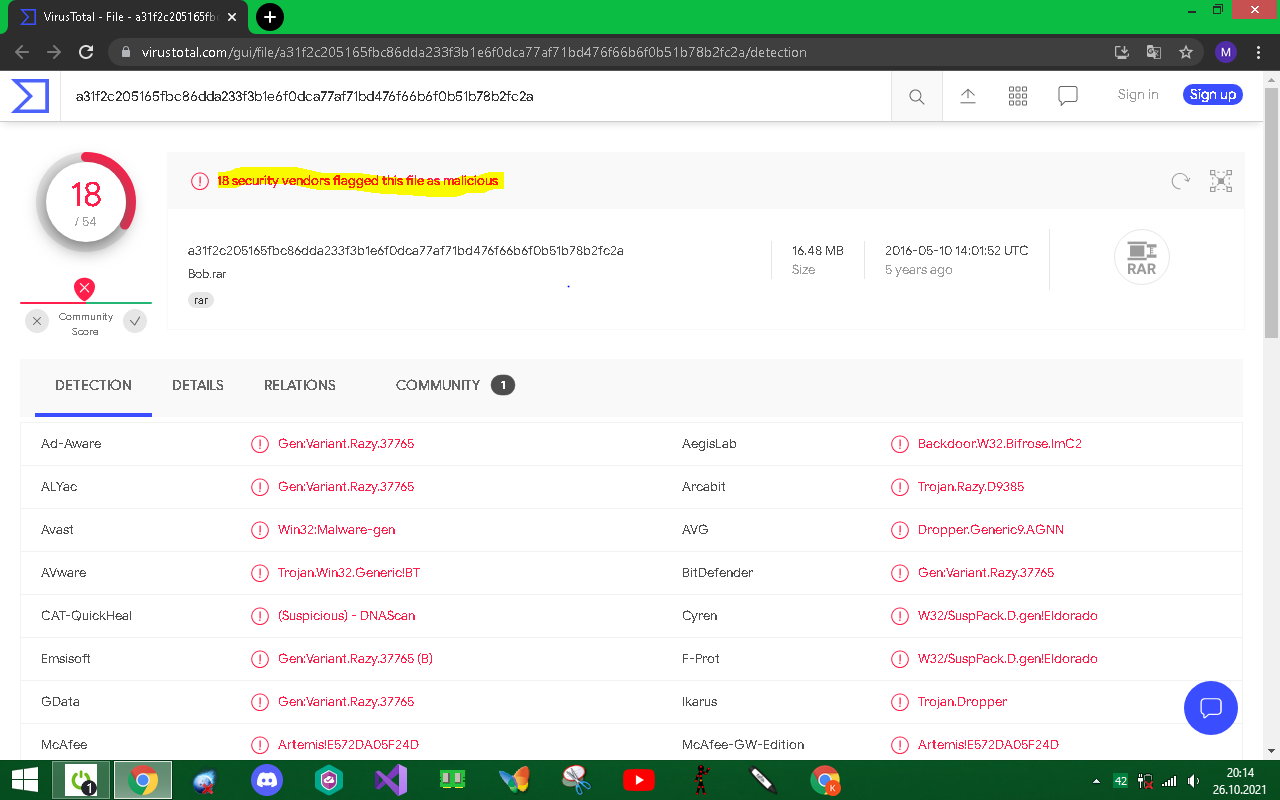Click Cyren's W32/SuspPack.D.gen!Eldorado result
The width and height of the screenshot is (1280, 800).
(1008, 616)
